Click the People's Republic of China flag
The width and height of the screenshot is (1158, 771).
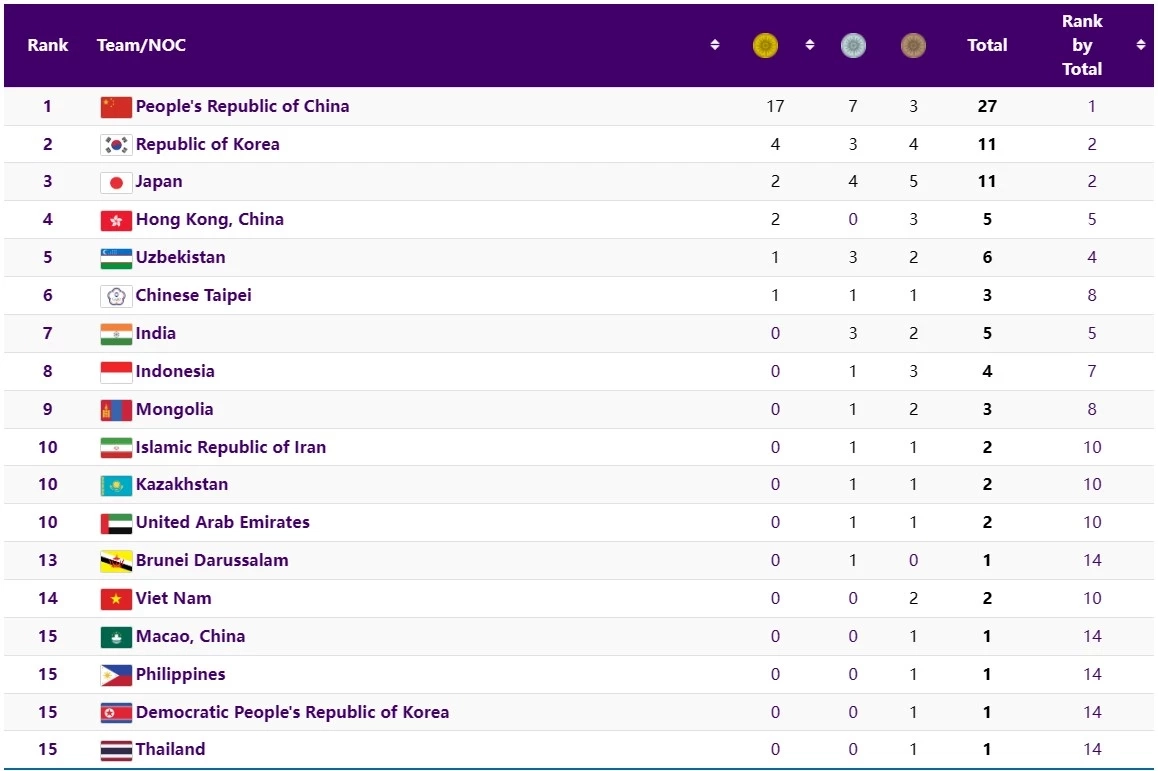116,107
